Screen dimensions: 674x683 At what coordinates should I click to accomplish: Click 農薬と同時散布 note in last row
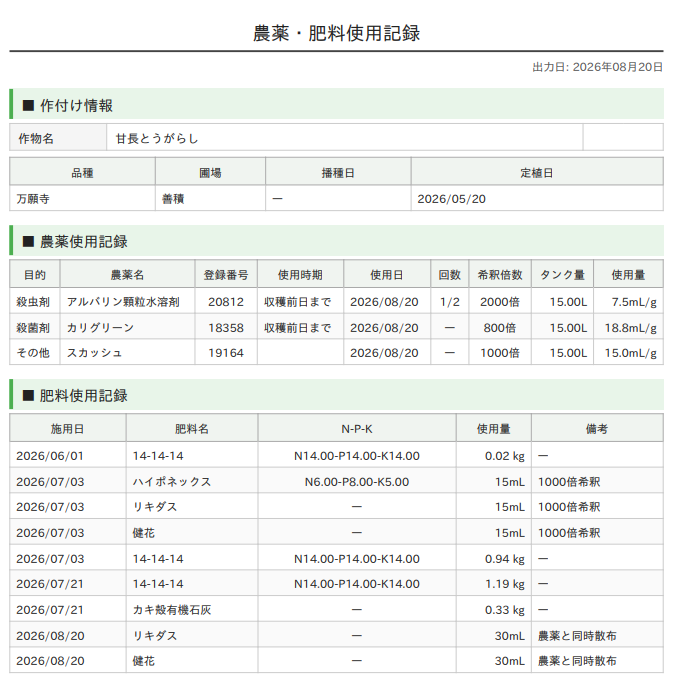point(577,661)
